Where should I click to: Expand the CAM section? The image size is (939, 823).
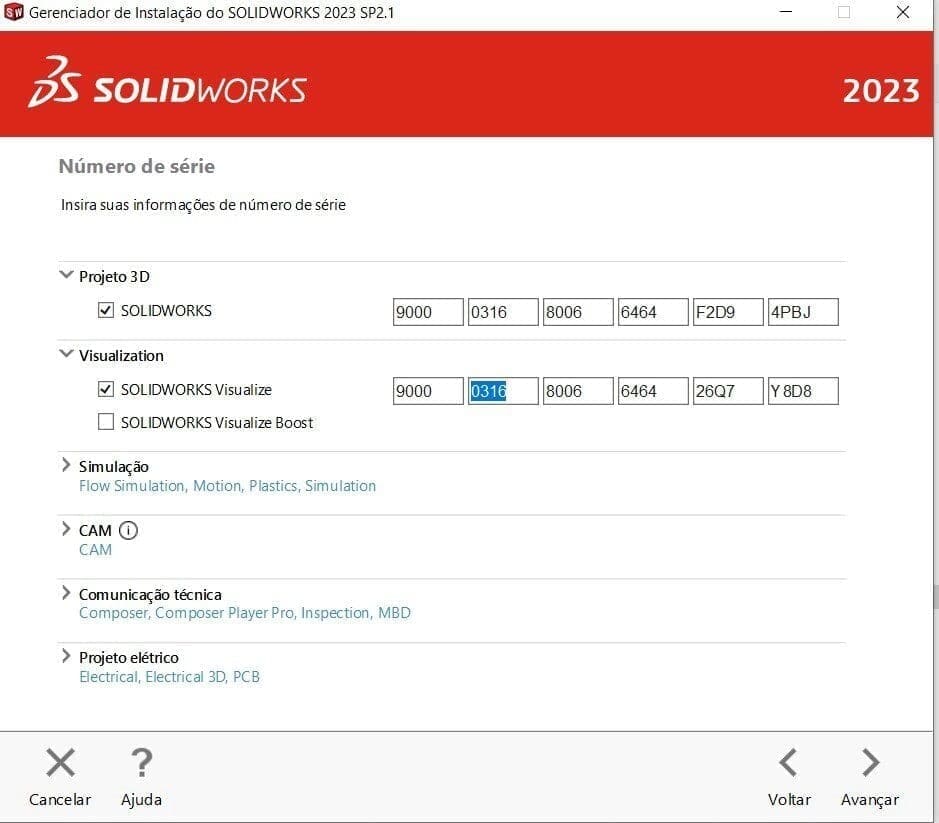click(66, 528)
